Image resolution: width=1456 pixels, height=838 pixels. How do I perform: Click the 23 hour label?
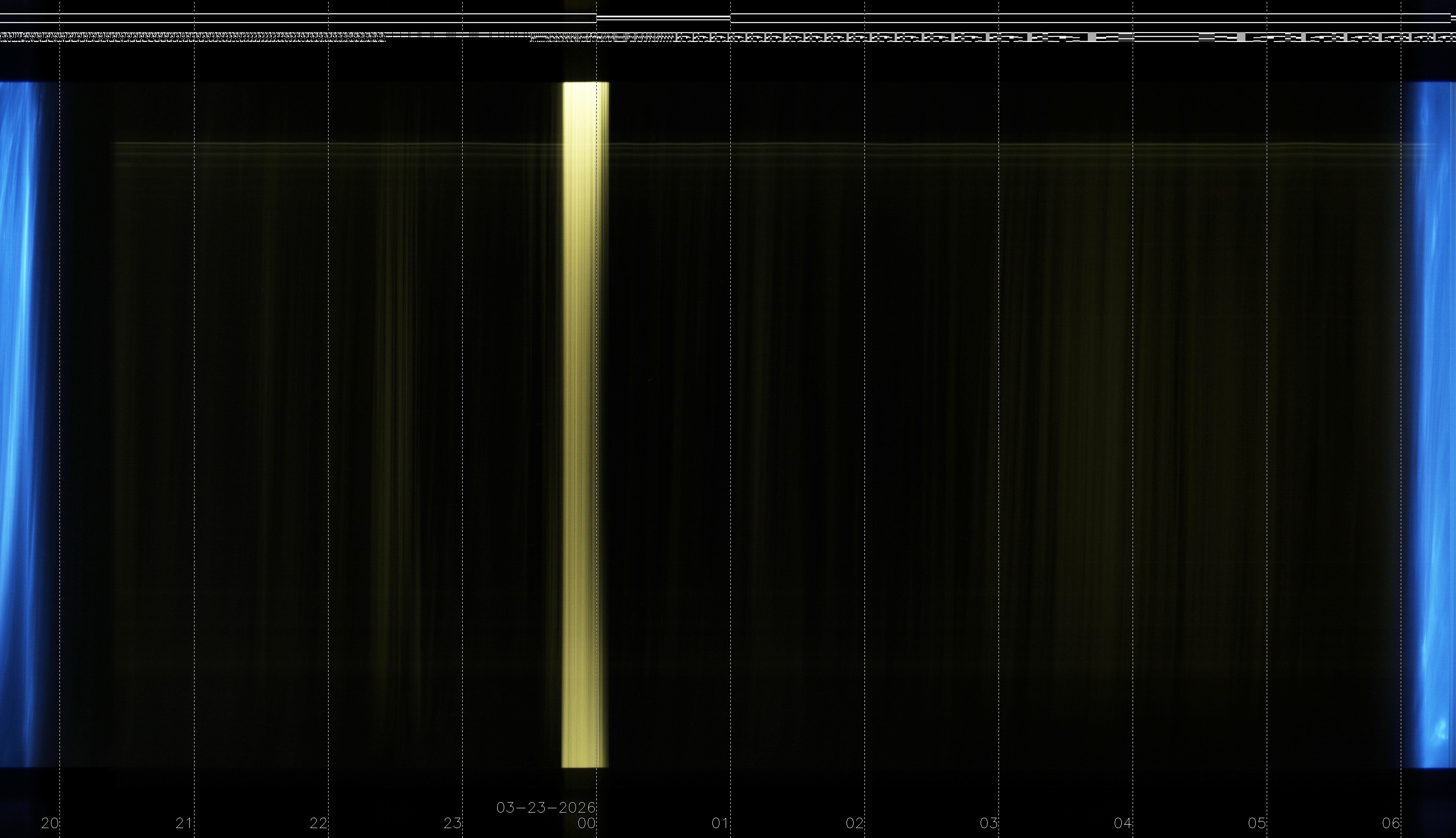[452, 823]
